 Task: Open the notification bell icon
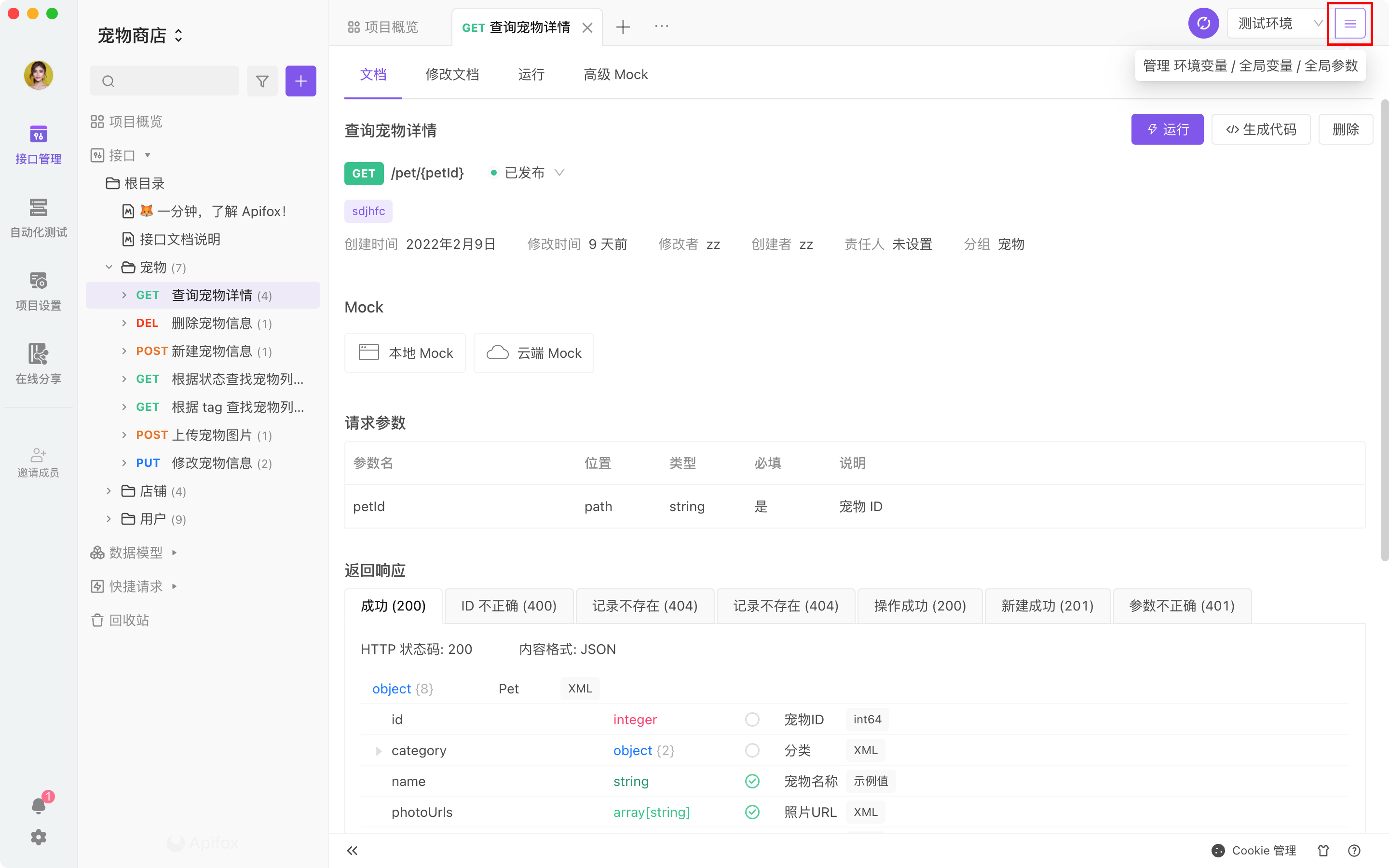tap(39, 806)
